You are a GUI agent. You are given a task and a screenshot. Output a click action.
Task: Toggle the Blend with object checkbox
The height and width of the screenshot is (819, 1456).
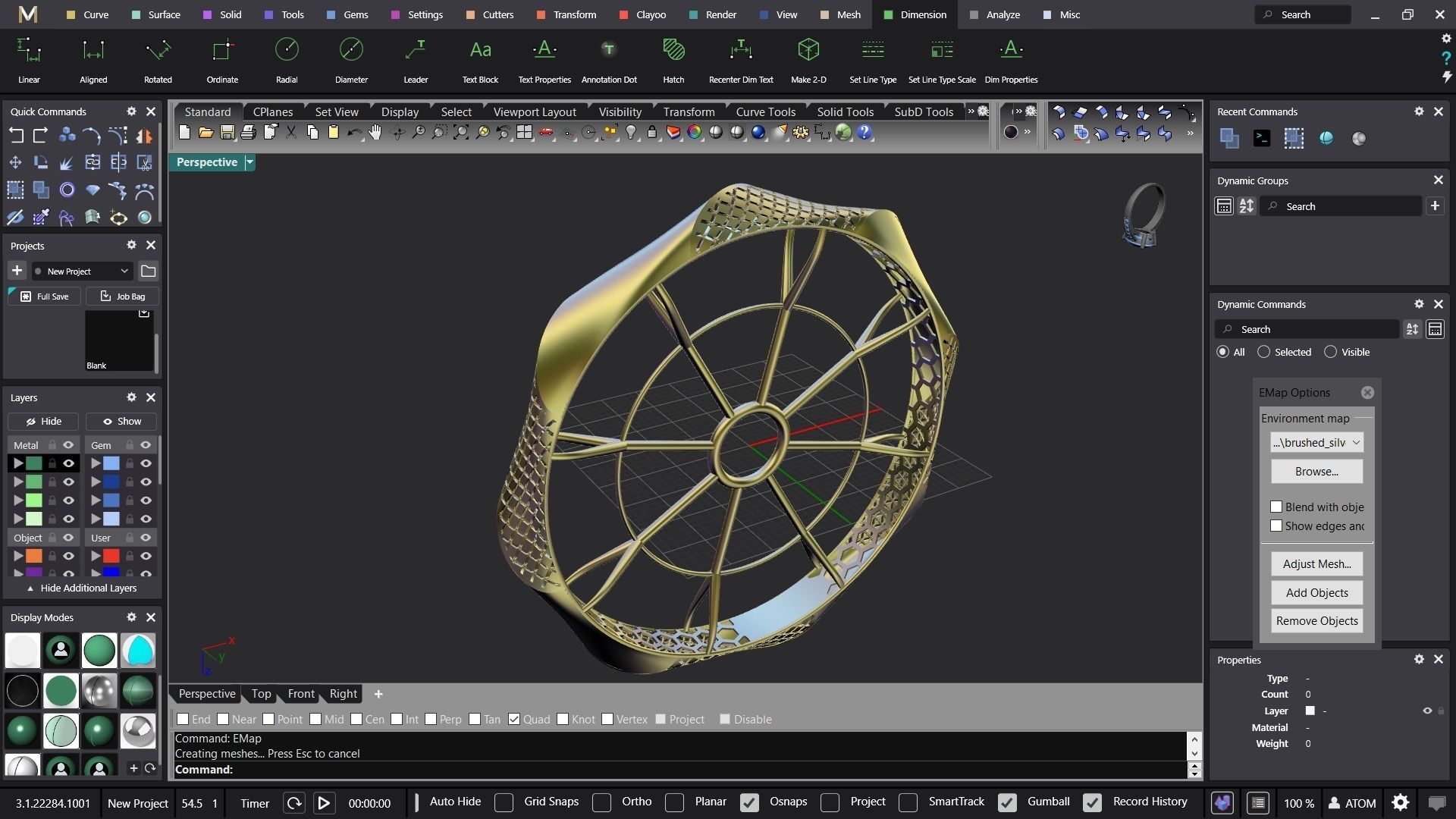pyautogui.click(x=1276, y=507)
